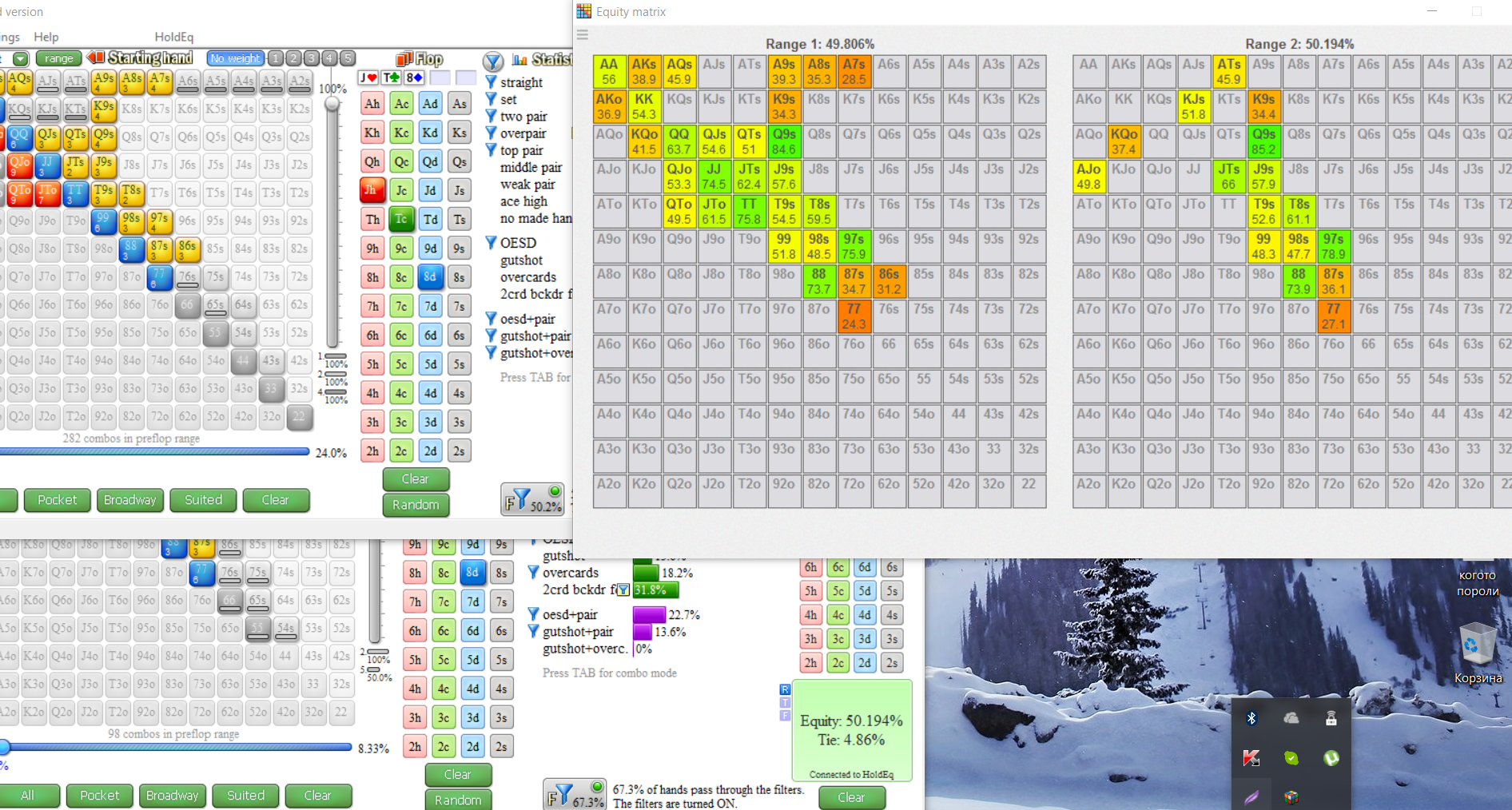Click the ATs 45.9 cell in Range 2
Image resolution: width=1512 pixels, height=810 pixels.
click(x=1228, y=71)
